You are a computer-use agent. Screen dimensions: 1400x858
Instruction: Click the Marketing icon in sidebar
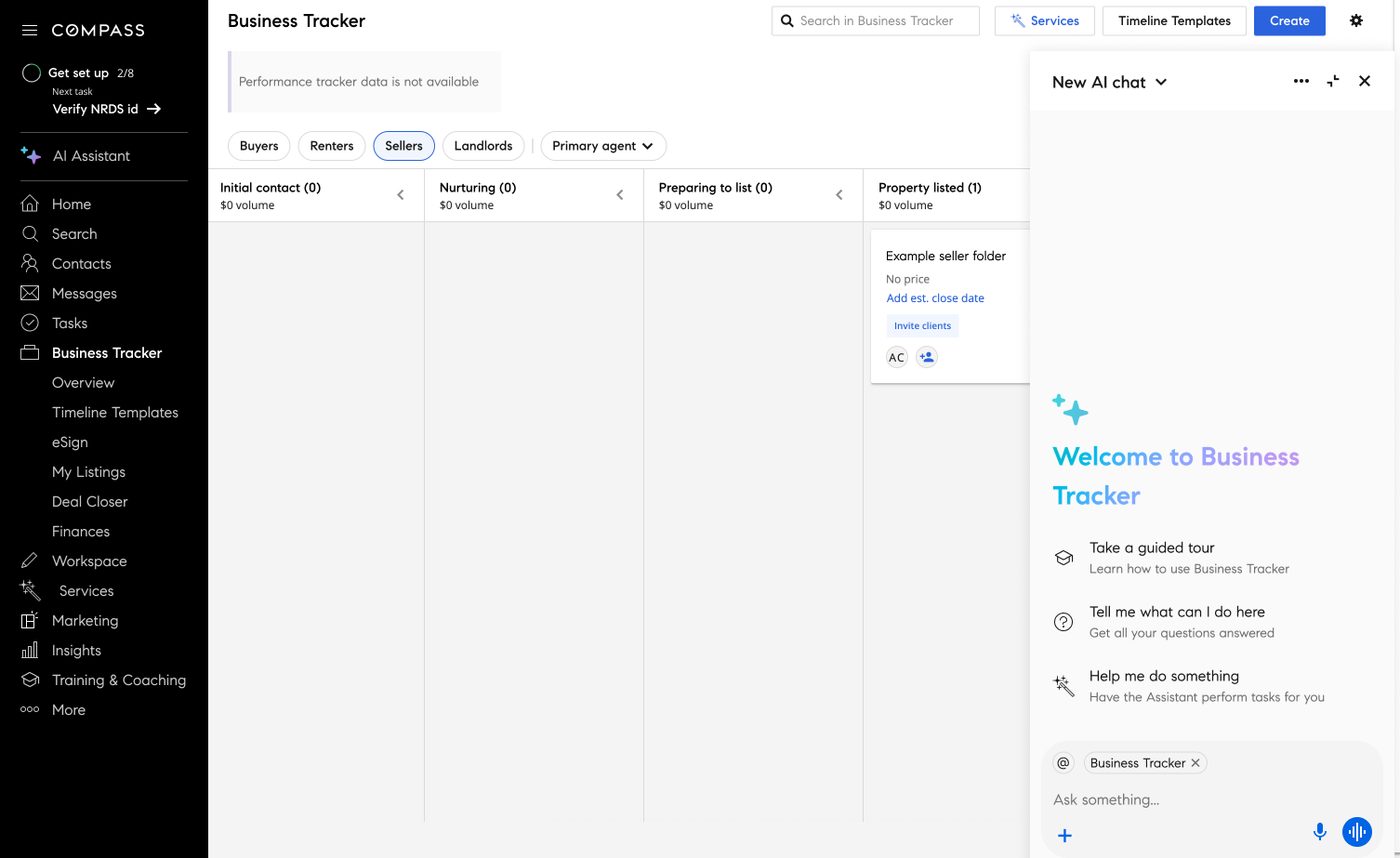point(30,620)
